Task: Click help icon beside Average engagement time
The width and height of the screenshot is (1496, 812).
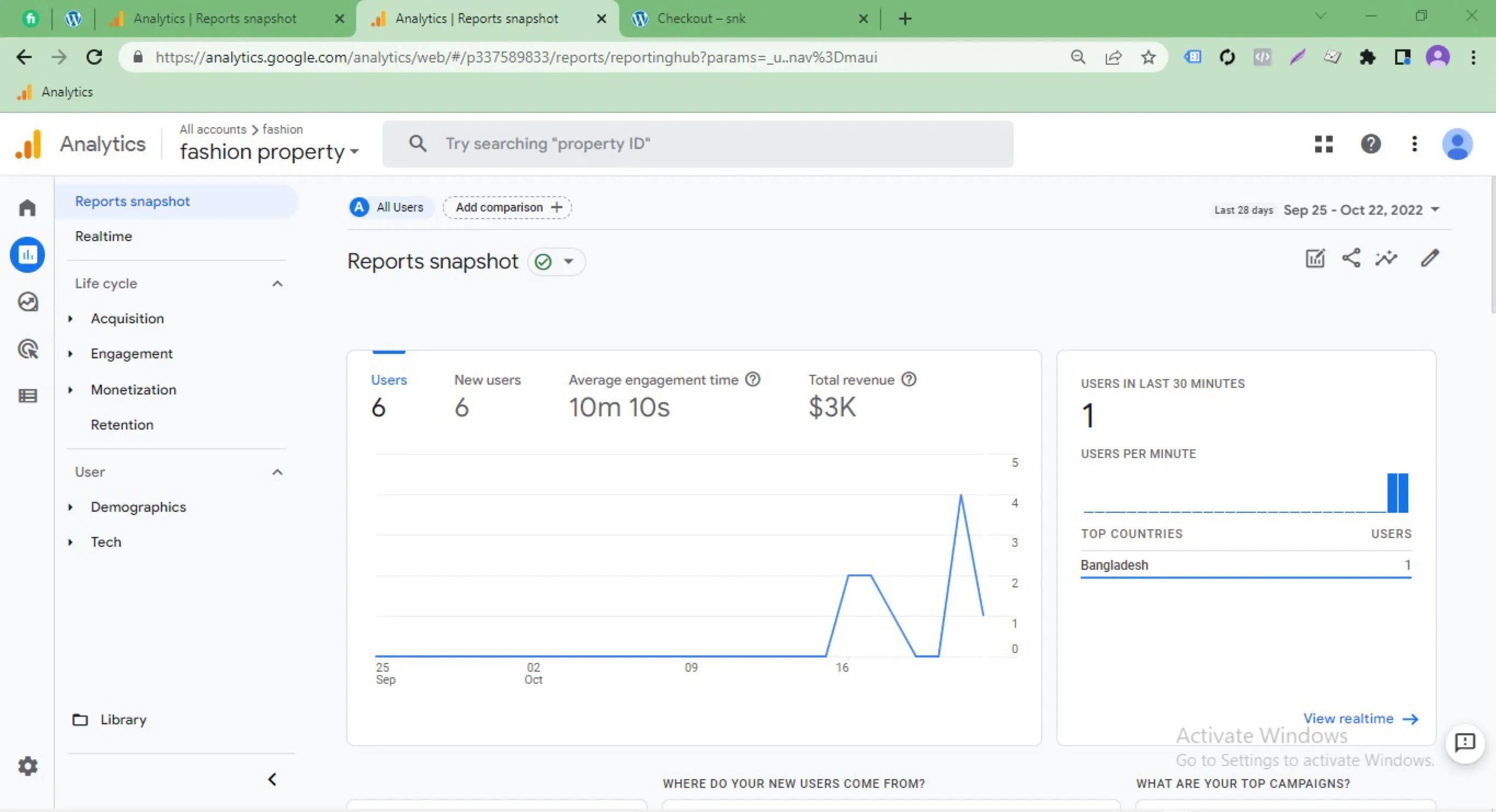Action: coord(752,379)
